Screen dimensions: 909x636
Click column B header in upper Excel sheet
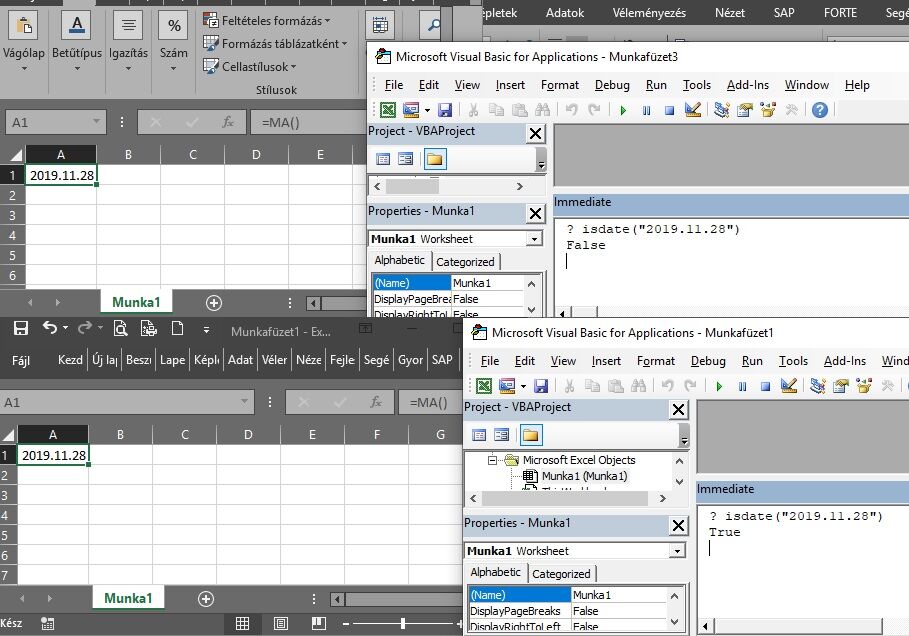pyautogui.click(x=128, y=155)
